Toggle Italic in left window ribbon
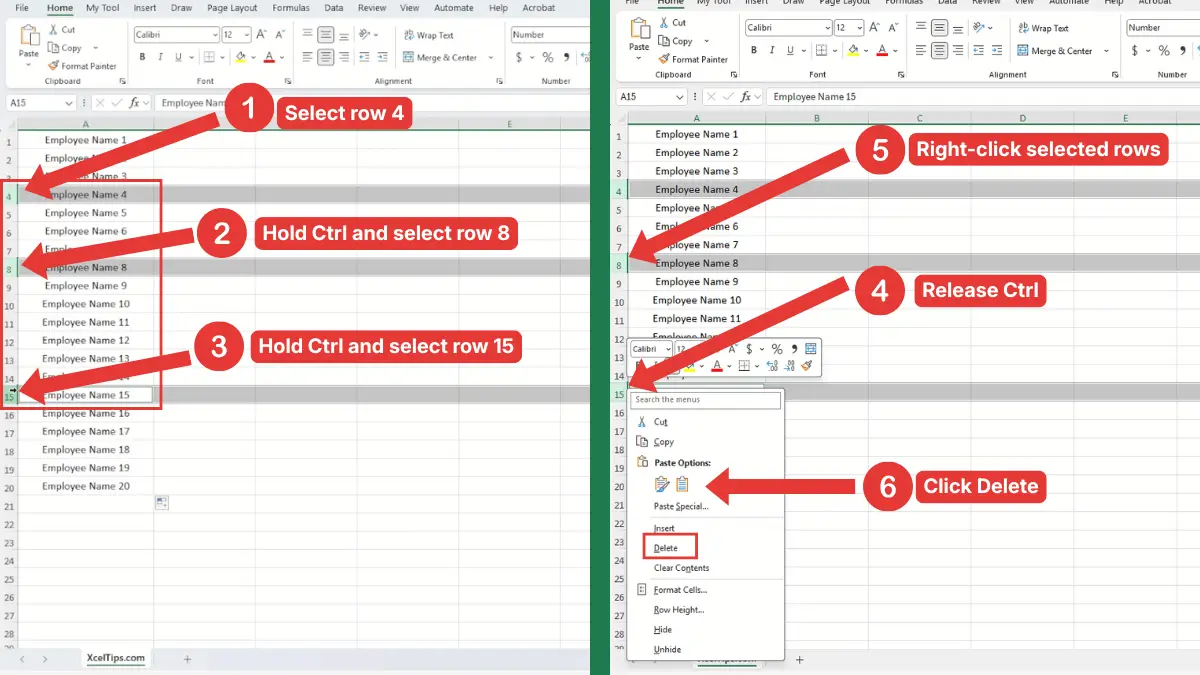Viewport: 1200px width, 675px height. point(160,57)
